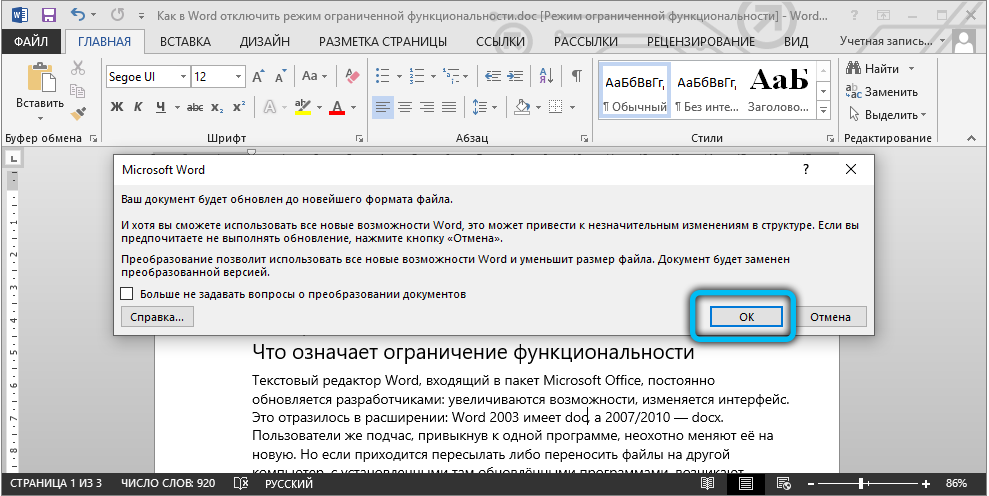
Task: Toggle show paragraph marks (¶)
Action: click(576, 77)
